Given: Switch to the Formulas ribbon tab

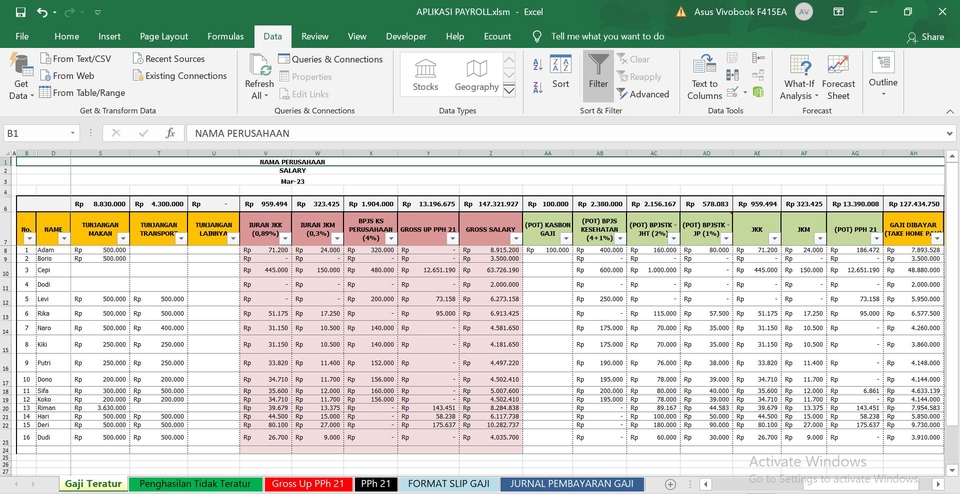Looking at the screenshot, I should point(225,36).
